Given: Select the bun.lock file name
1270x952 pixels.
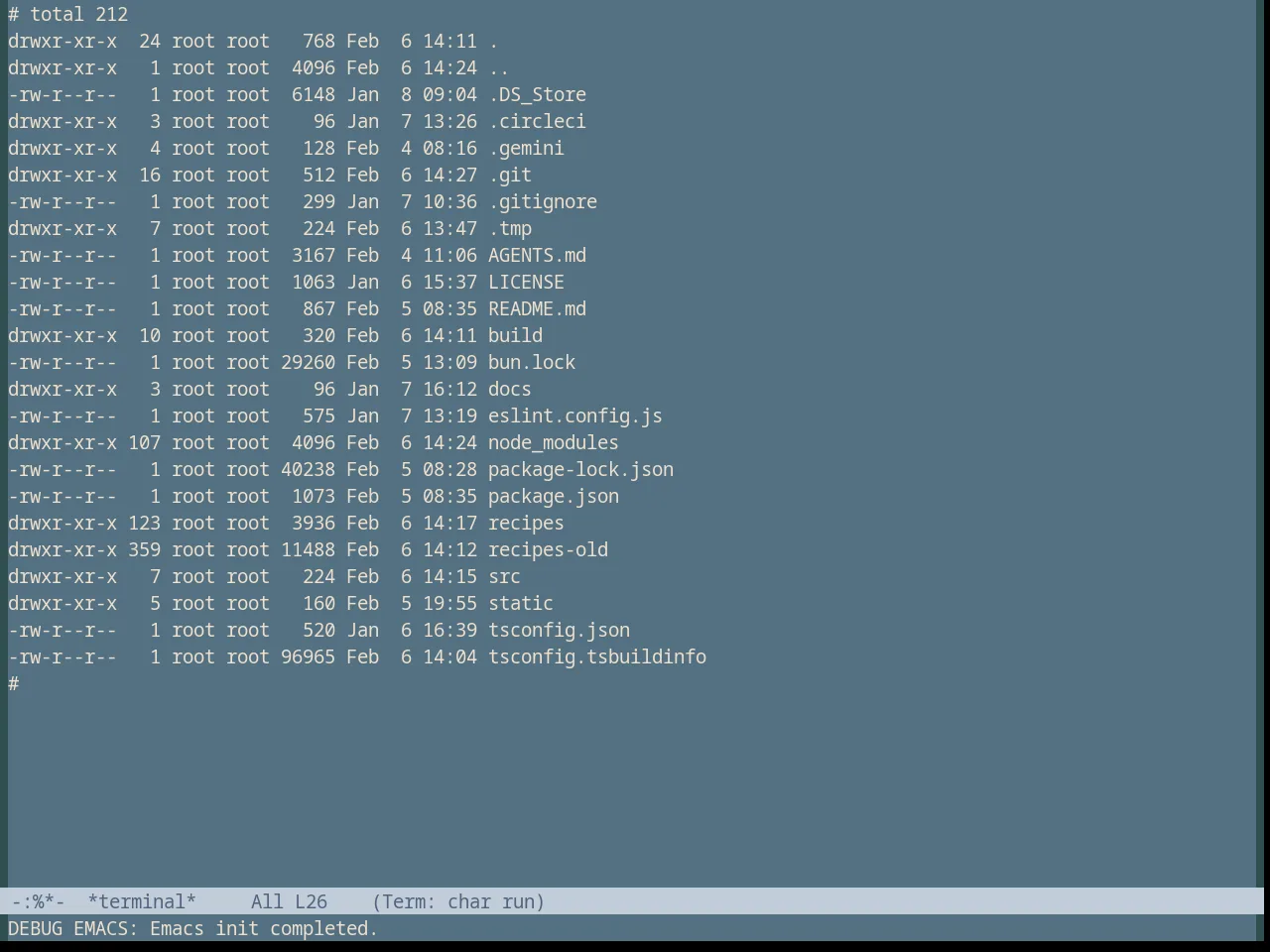Looking at the screenshot, I should click(532, 363).
